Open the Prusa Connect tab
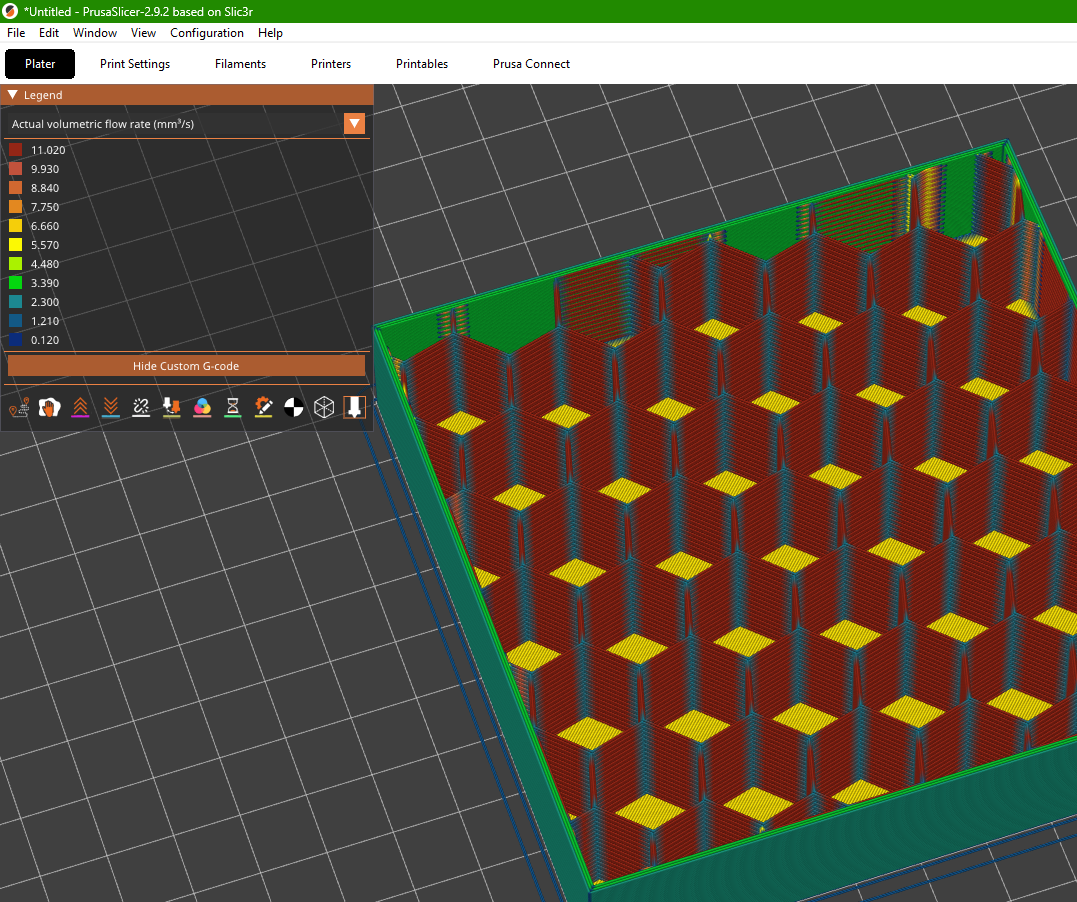Screen dimensions: 1077x902 click(x=531, y=64)
